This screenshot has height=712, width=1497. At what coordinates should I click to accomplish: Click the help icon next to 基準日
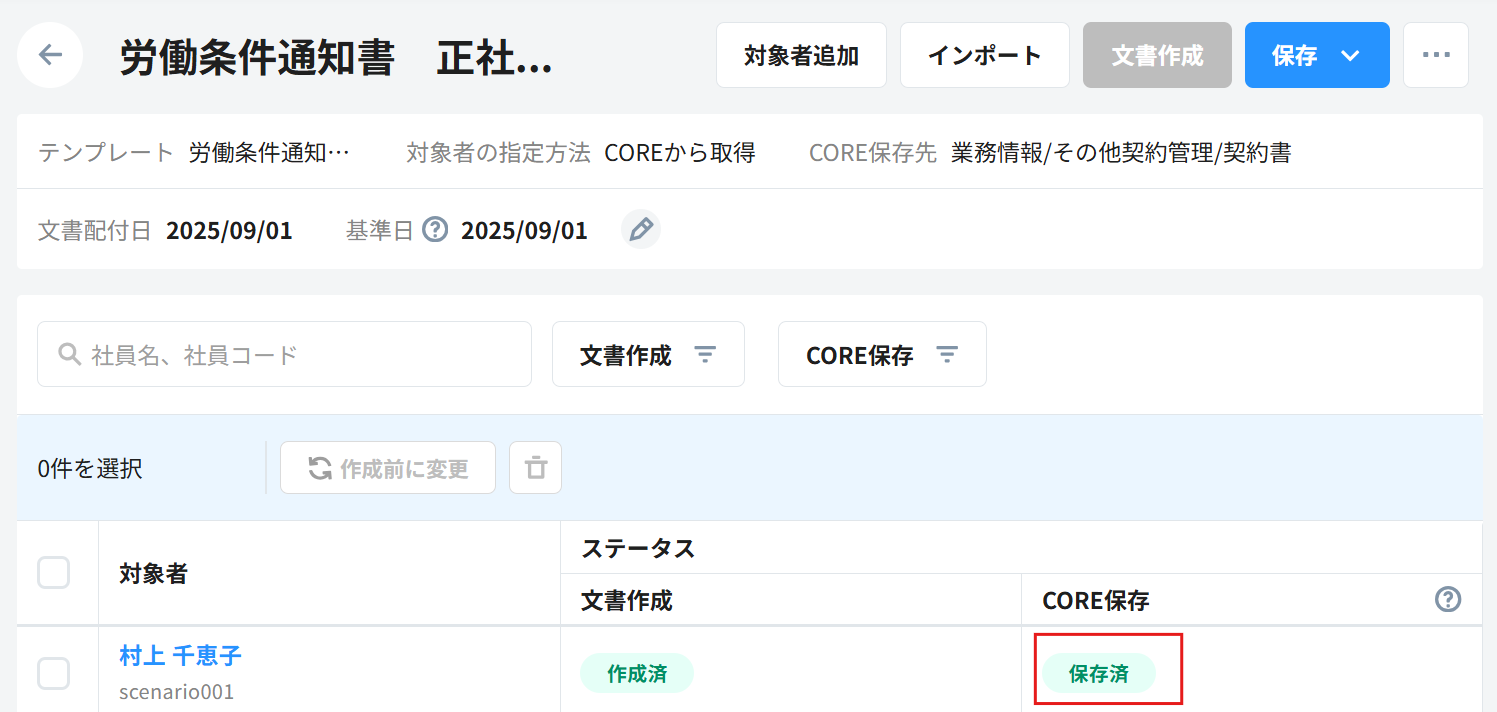435,230
